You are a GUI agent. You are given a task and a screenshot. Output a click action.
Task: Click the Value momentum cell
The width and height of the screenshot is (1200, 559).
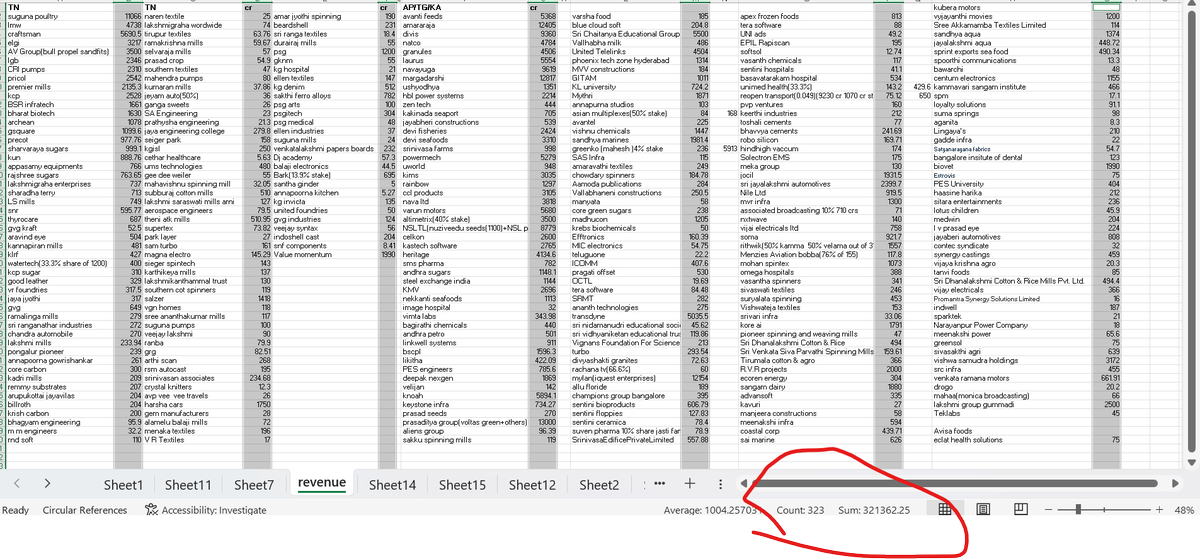(x=325, y=254)
